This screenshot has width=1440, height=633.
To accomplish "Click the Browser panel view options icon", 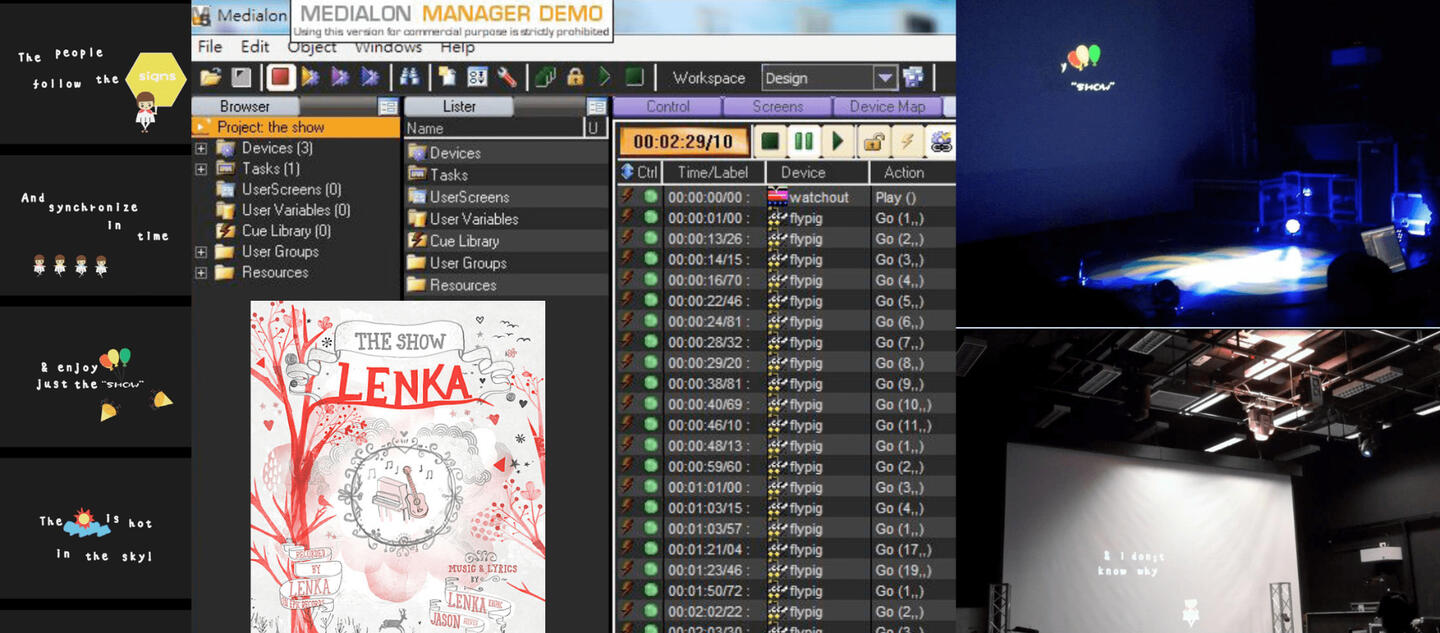I will pos(388,107).
